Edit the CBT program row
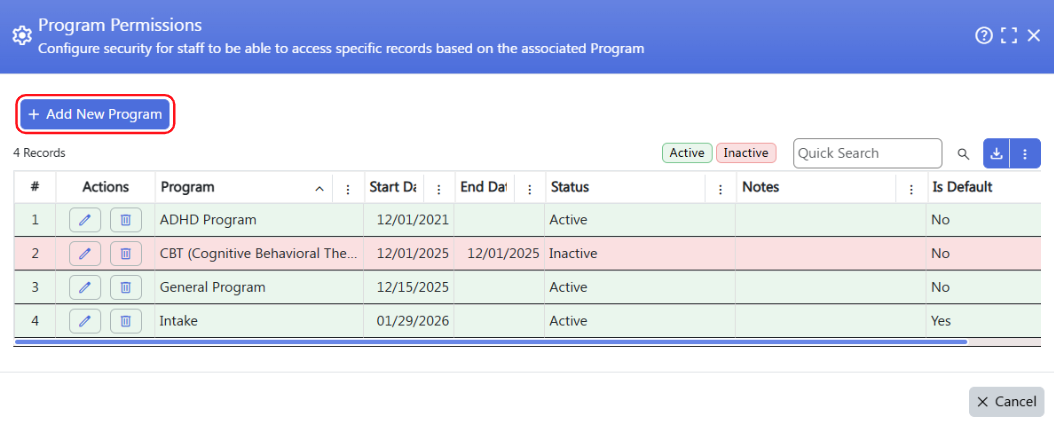 coord(85,254)
